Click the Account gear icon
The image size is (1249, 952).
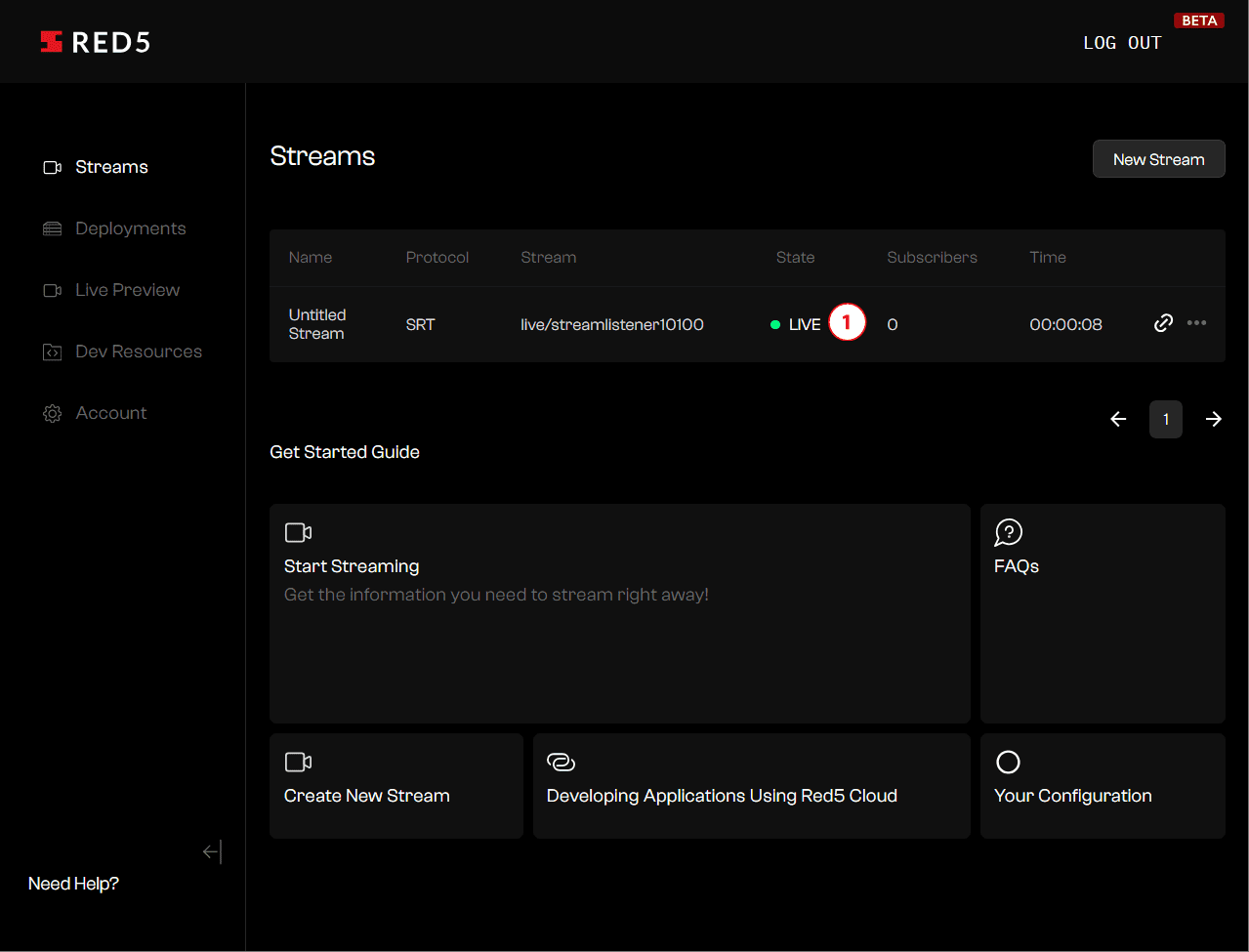(53, 414)
